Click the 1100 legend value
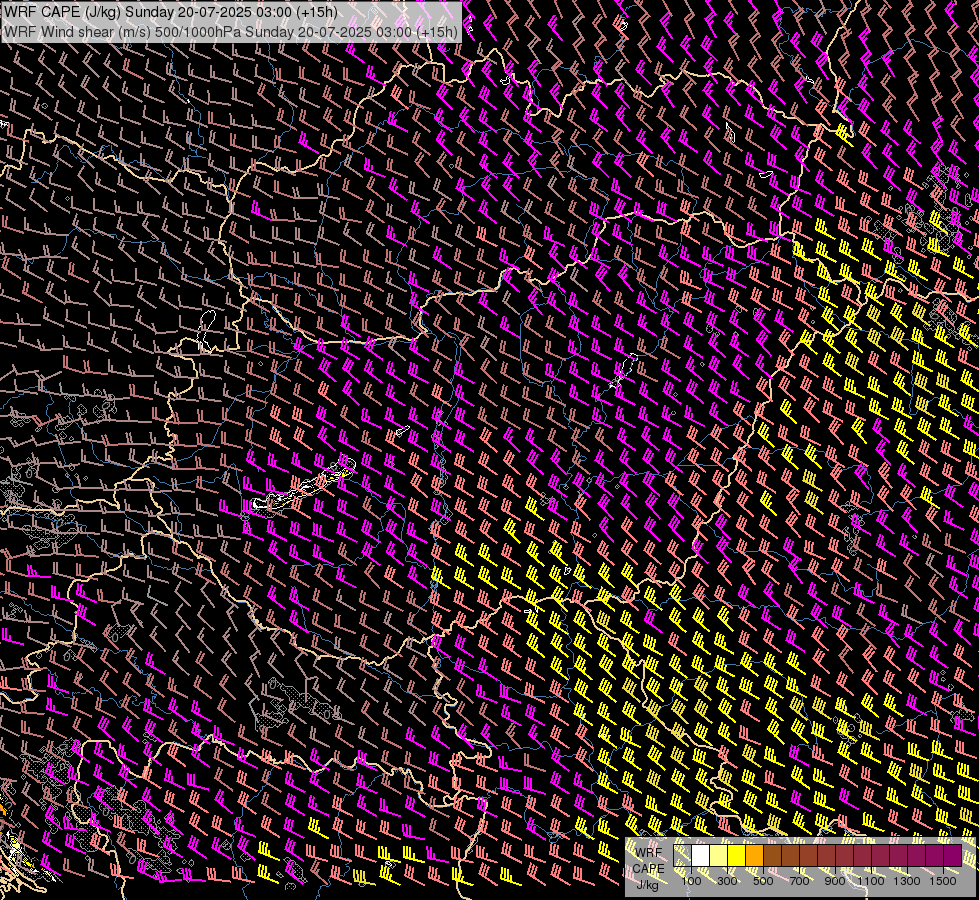 (870, 881)
